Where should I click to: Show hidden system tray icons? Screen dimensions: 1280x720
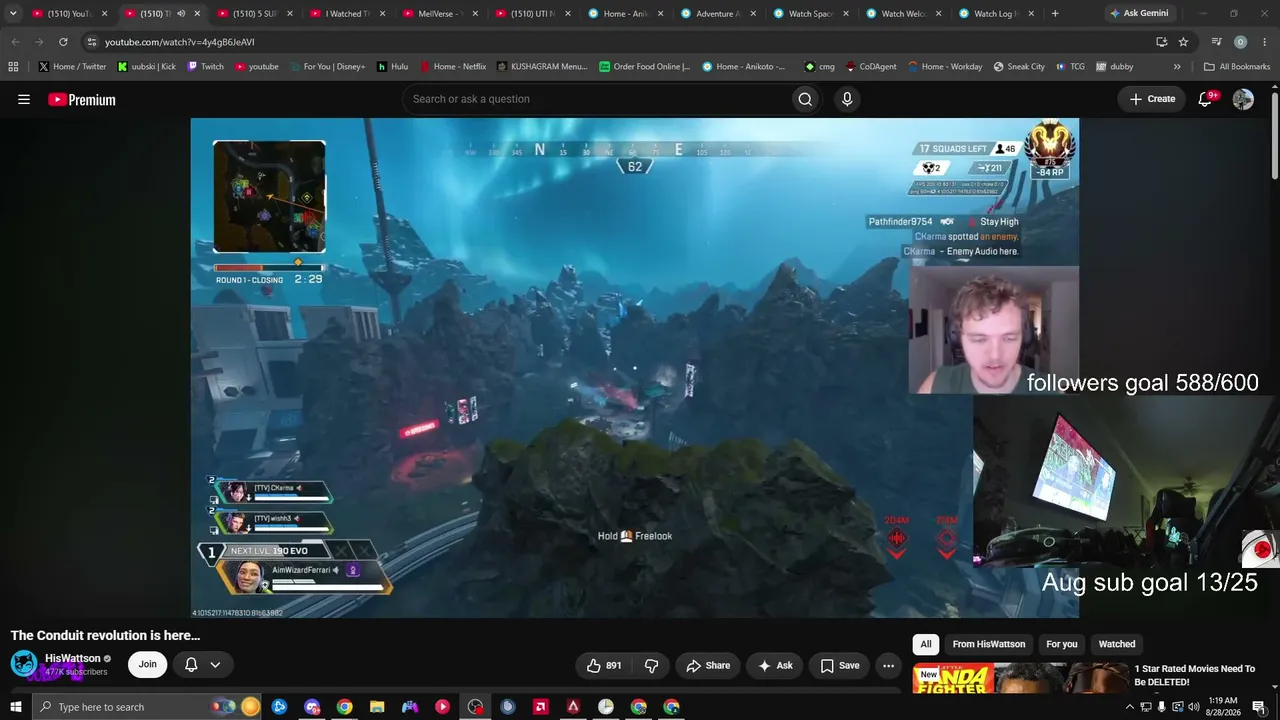[x=1130, y=707]
